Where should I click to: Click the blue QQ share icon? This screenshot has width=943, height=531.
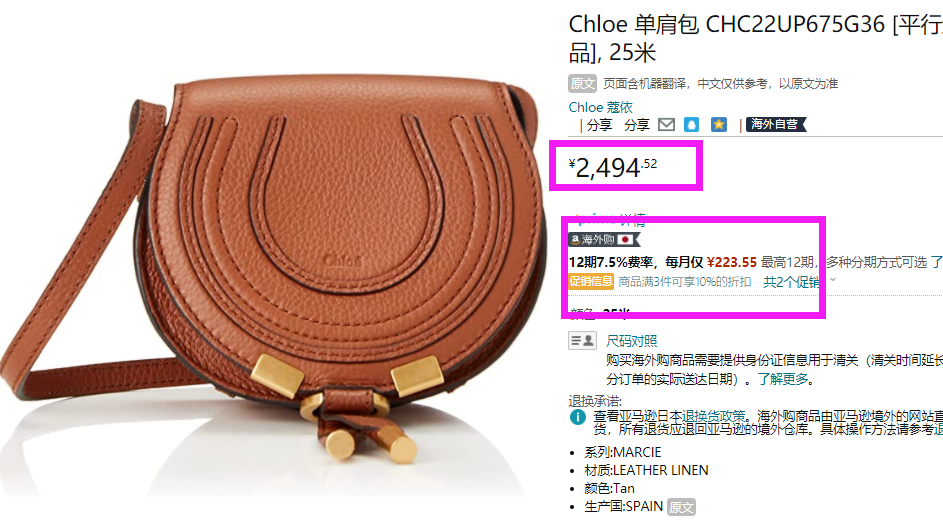click(692, 124)
